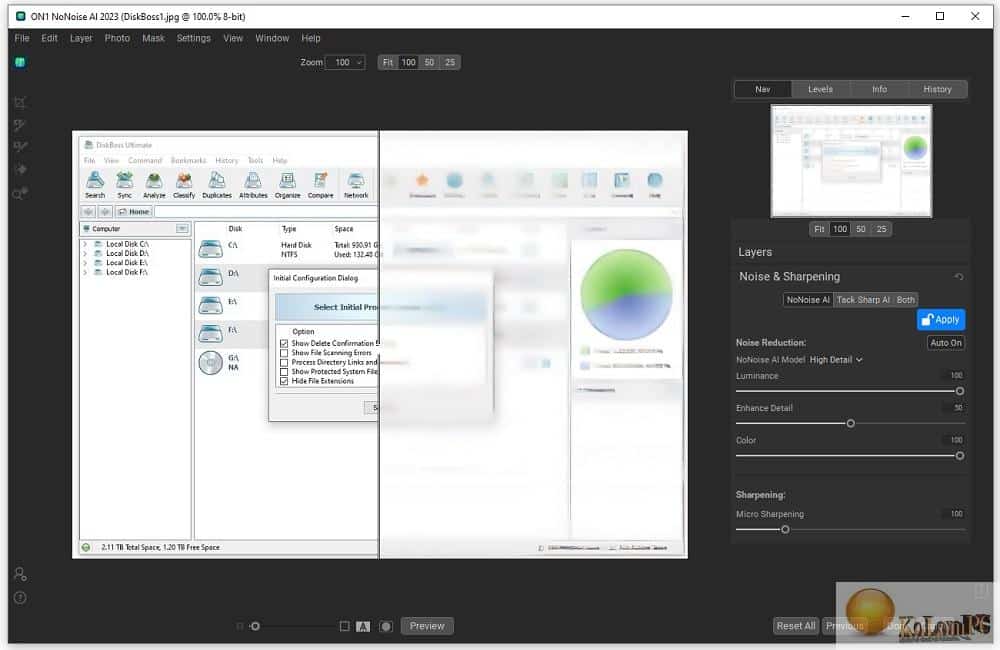Toggle the Auto On noise reduction button
1000x650 pixels.
click(x=946, y=343)
